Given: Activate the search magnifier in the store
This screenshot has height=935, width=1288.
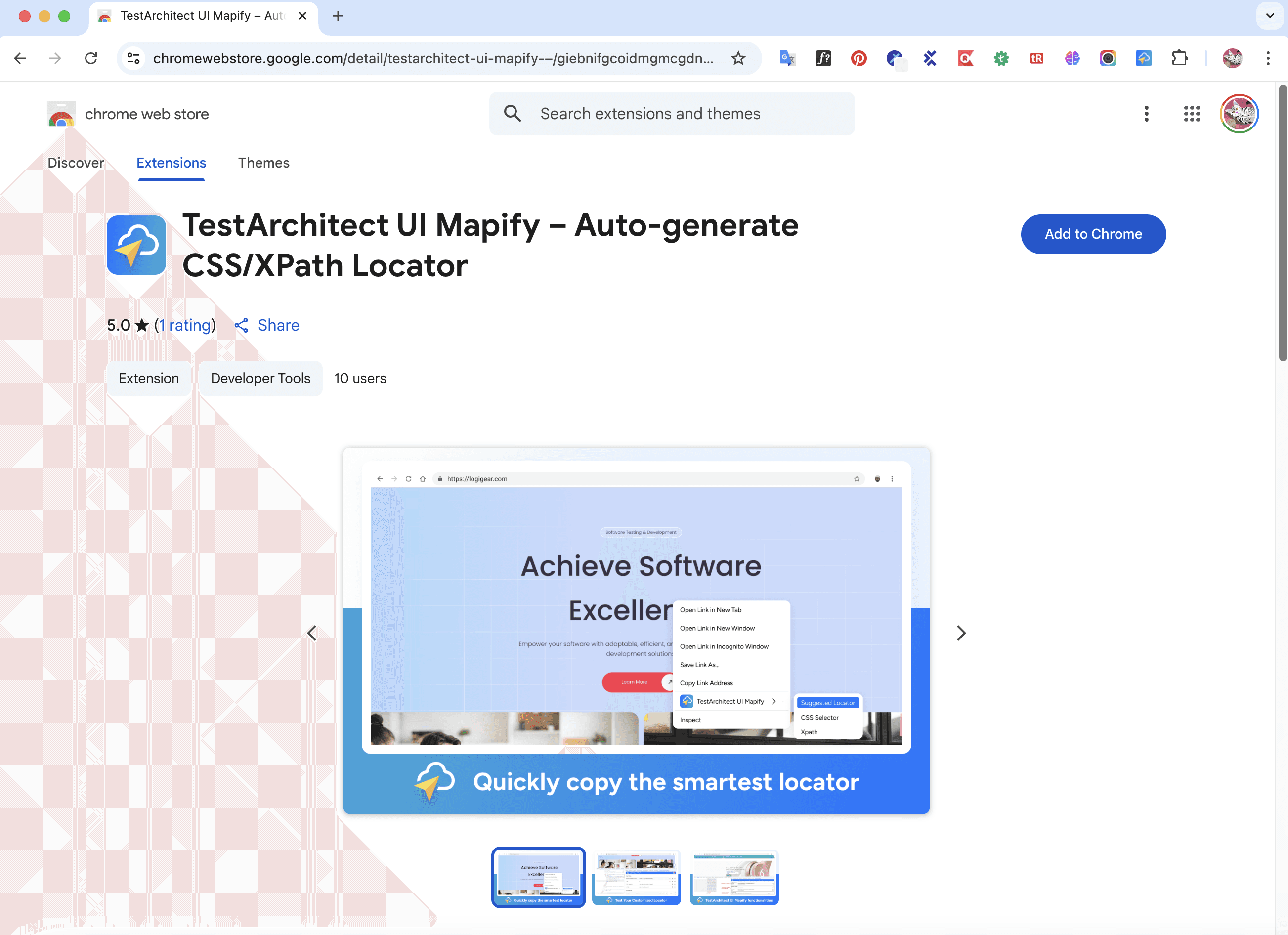Looking at the screenshot, I should point(513,114).
